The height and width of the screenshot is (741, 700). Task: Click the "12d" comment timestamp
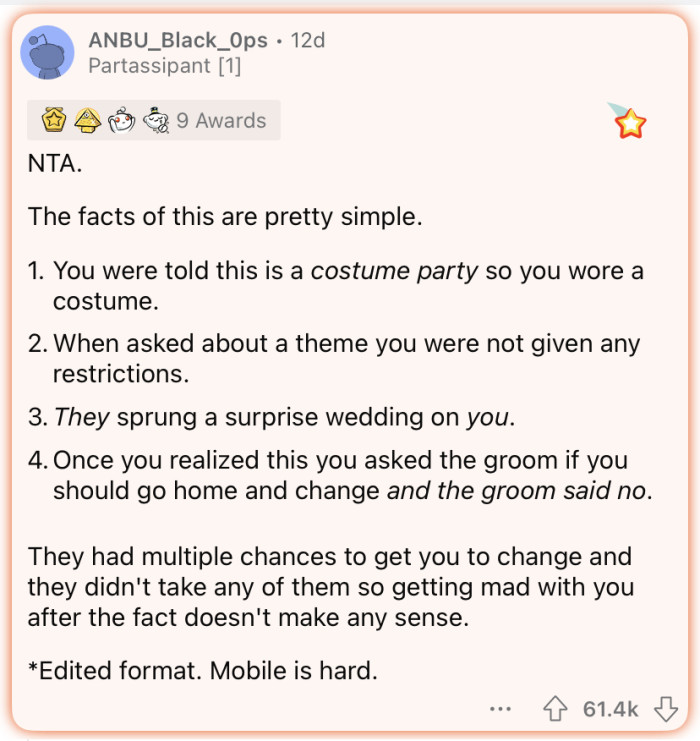pos(308,41)
